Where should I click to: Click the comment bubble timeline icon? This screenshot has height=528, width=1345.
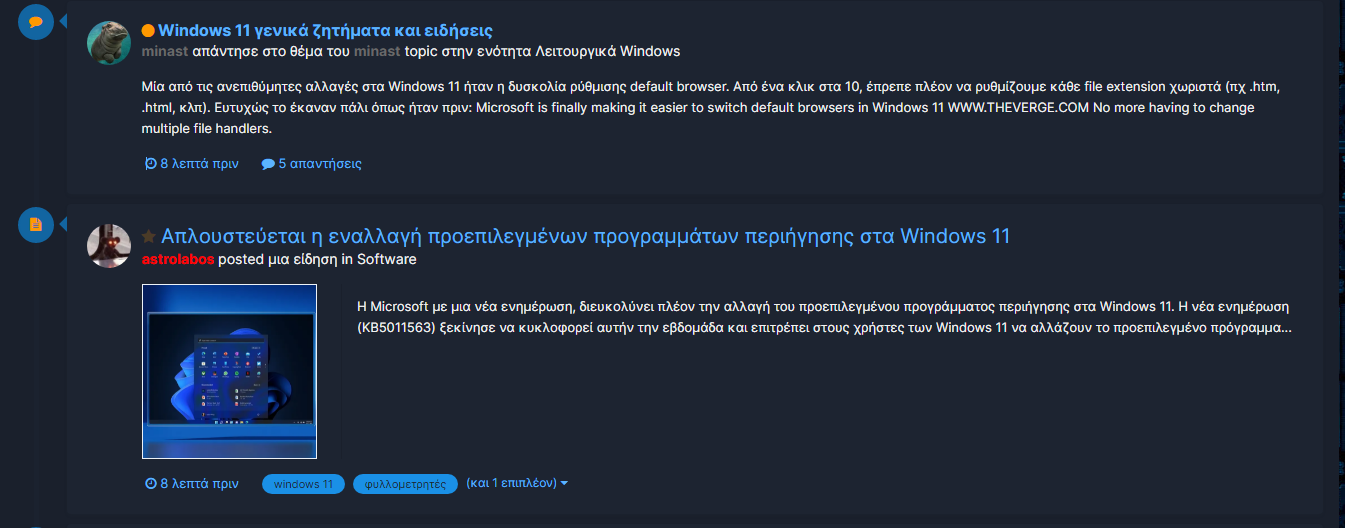[36, 22]
